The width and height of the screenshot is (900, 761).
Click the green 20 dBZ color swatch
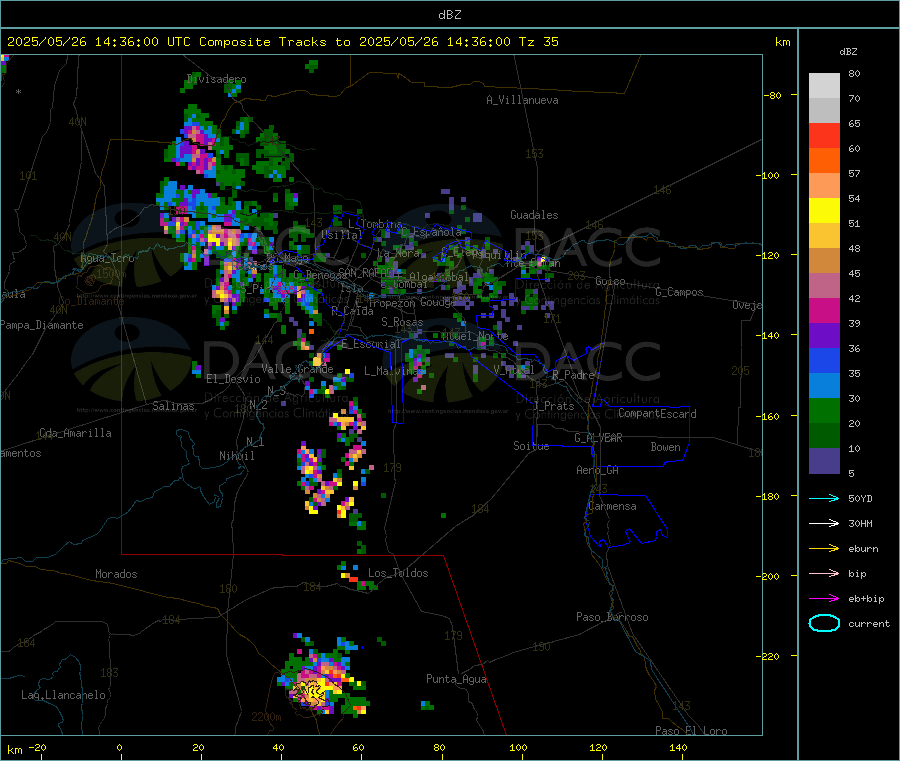point(824,410)
